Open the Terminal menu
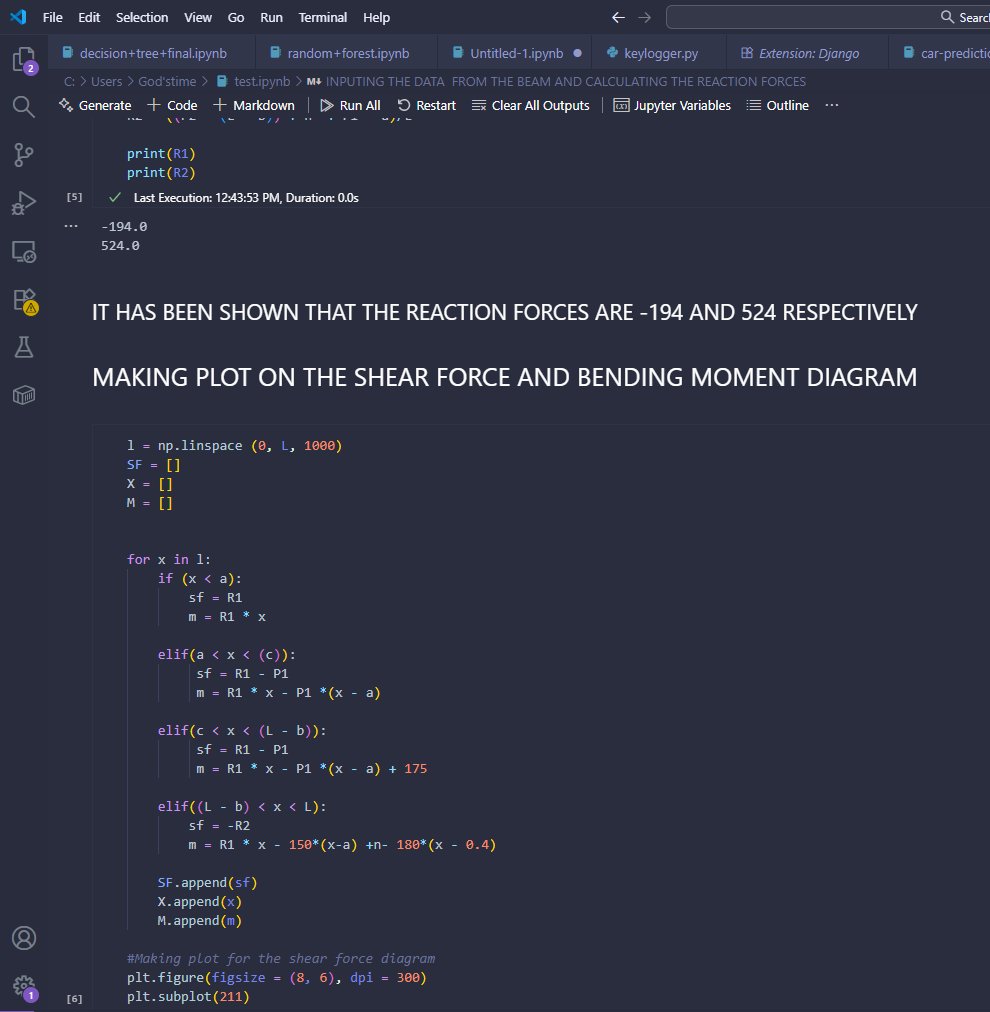Viewport: 990px width, 1012px height. 322,17
